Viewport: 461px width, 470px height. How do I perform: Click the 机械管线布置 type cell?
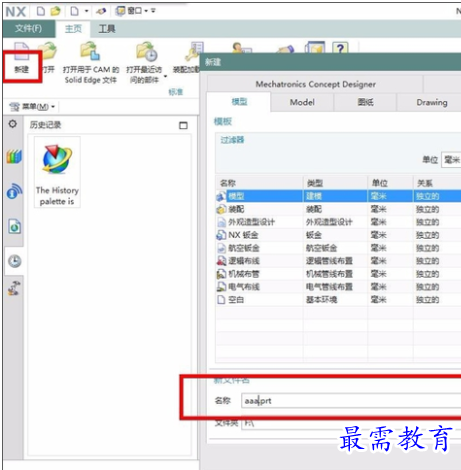click(329, 274)
